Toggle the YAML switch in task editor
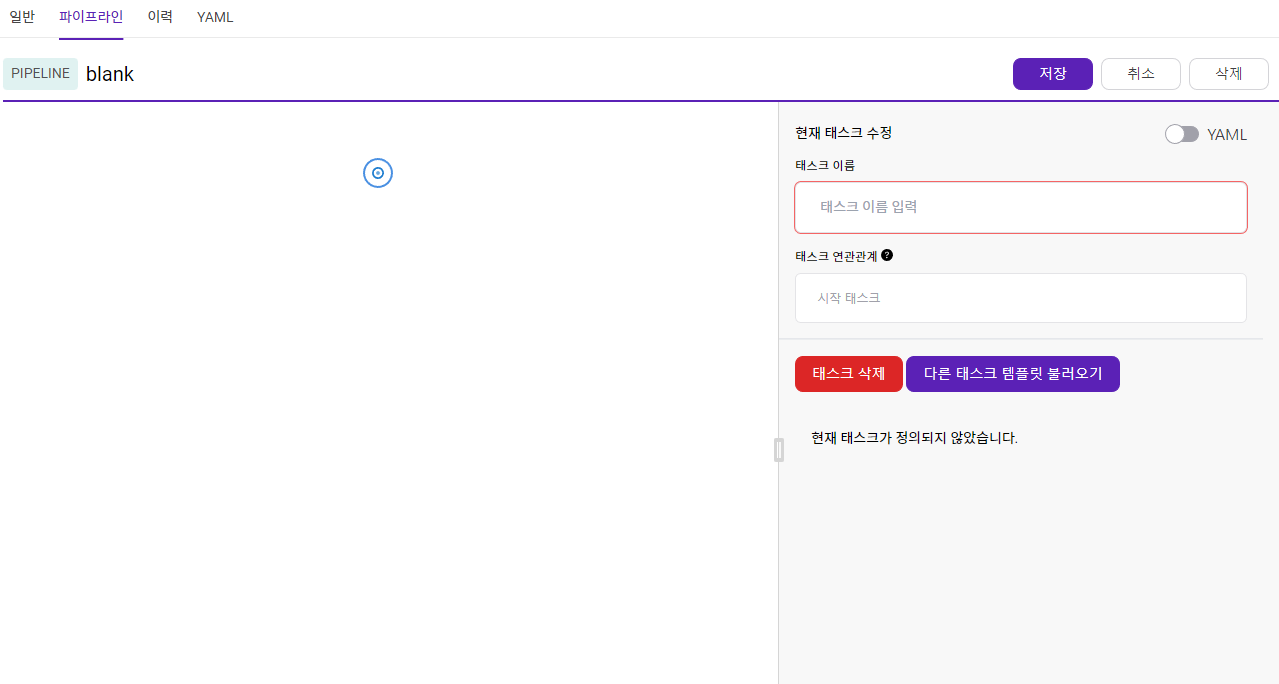Image resolution: width=1279 pixels, height=684 pixels. (1182, 134)
